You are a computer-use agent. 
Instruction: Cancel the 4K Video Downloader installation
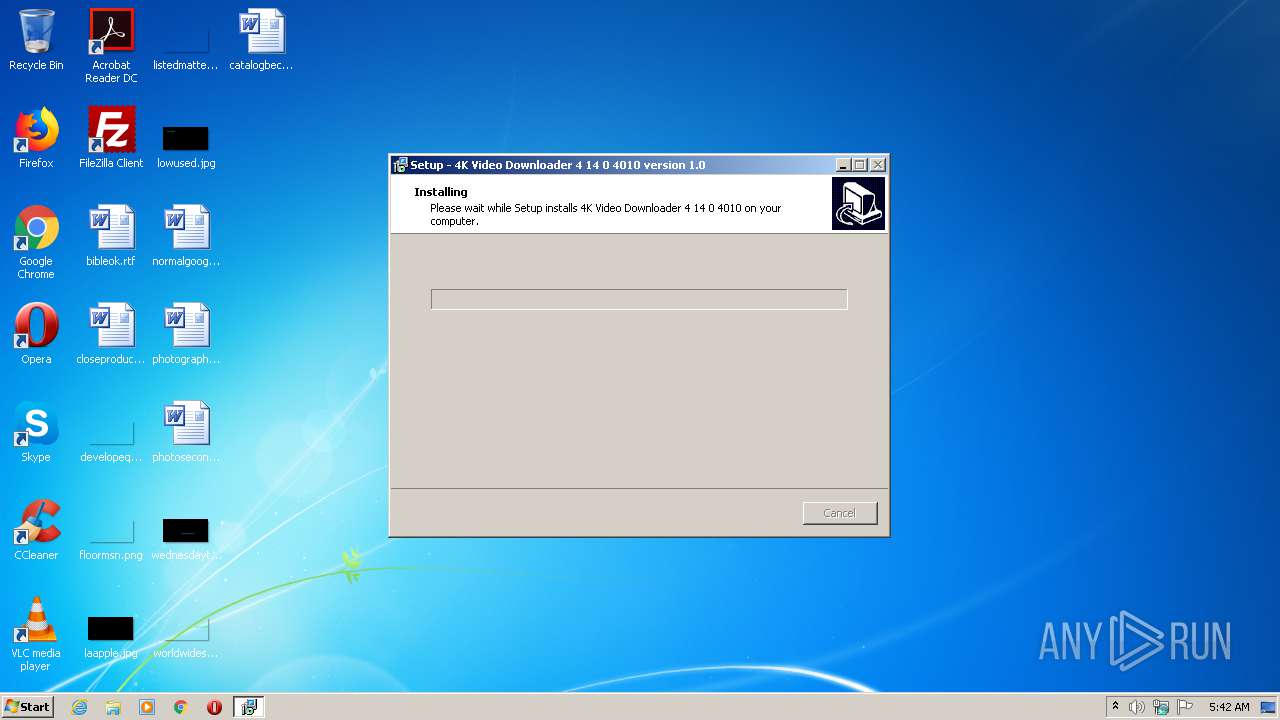tap(840, 513)
